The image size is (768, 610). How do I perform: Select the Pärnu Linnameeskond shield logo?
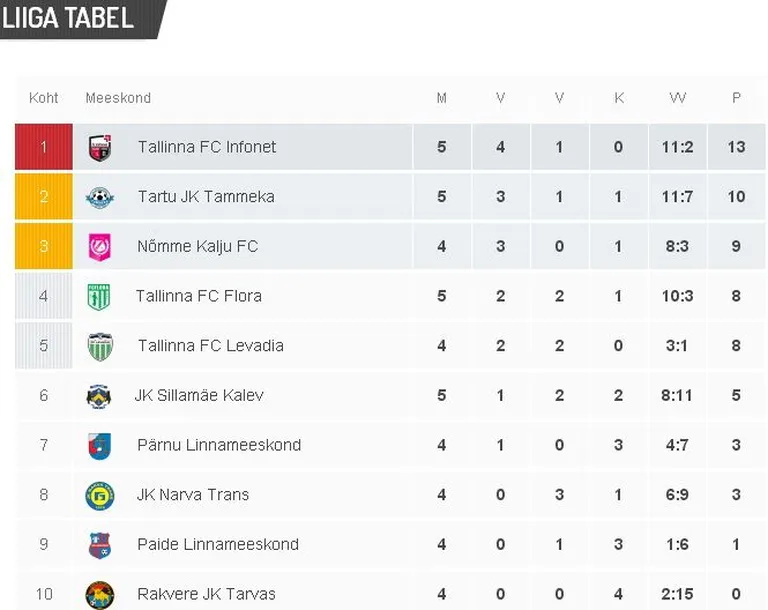coord(99,446)
